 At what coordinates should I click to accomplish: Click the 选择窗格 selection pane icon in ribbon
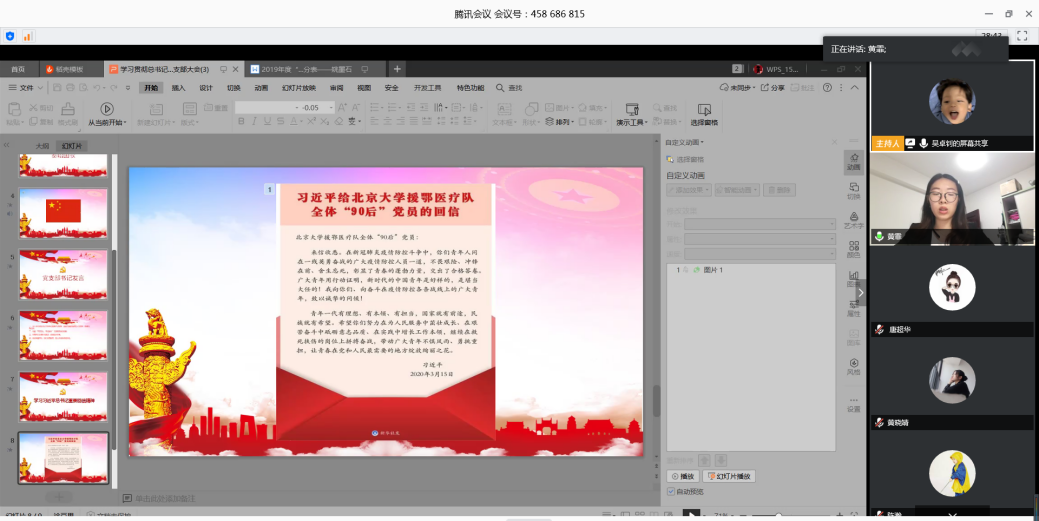click(704, 109)
